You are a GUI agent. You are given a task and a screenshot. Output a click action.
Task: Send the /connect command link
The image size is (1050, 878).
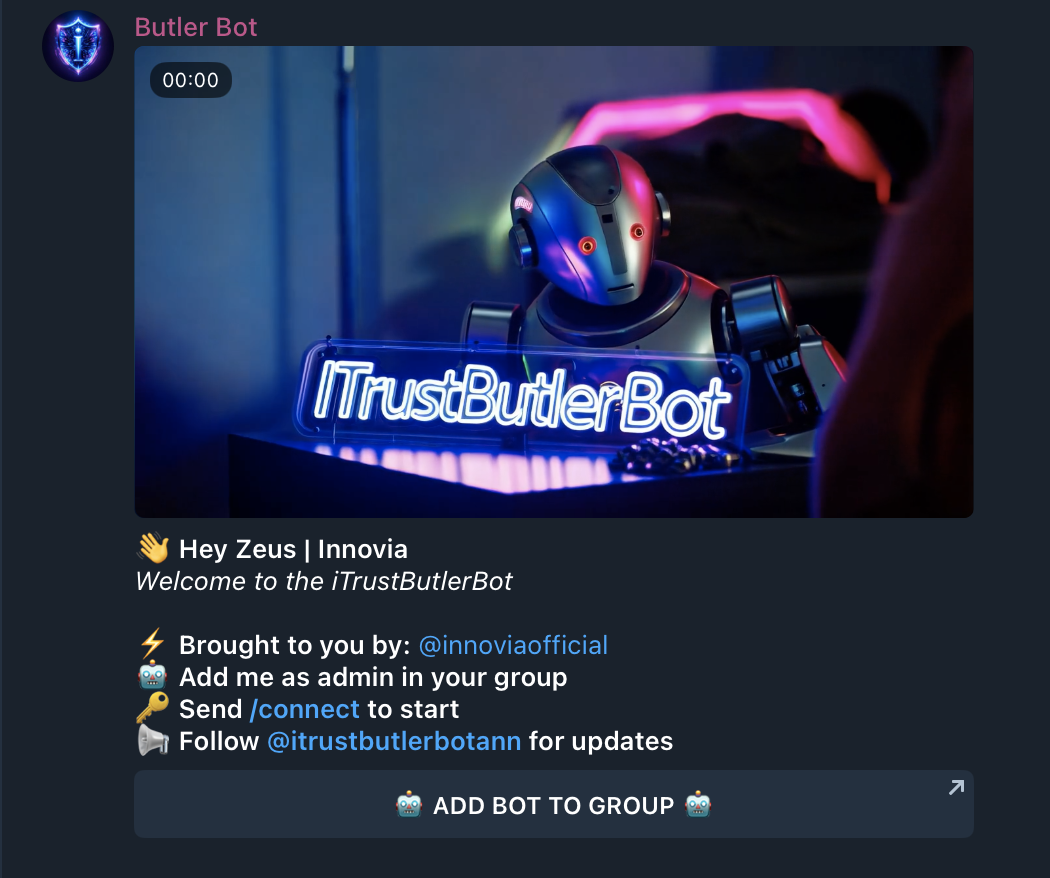tap(305, 709)
